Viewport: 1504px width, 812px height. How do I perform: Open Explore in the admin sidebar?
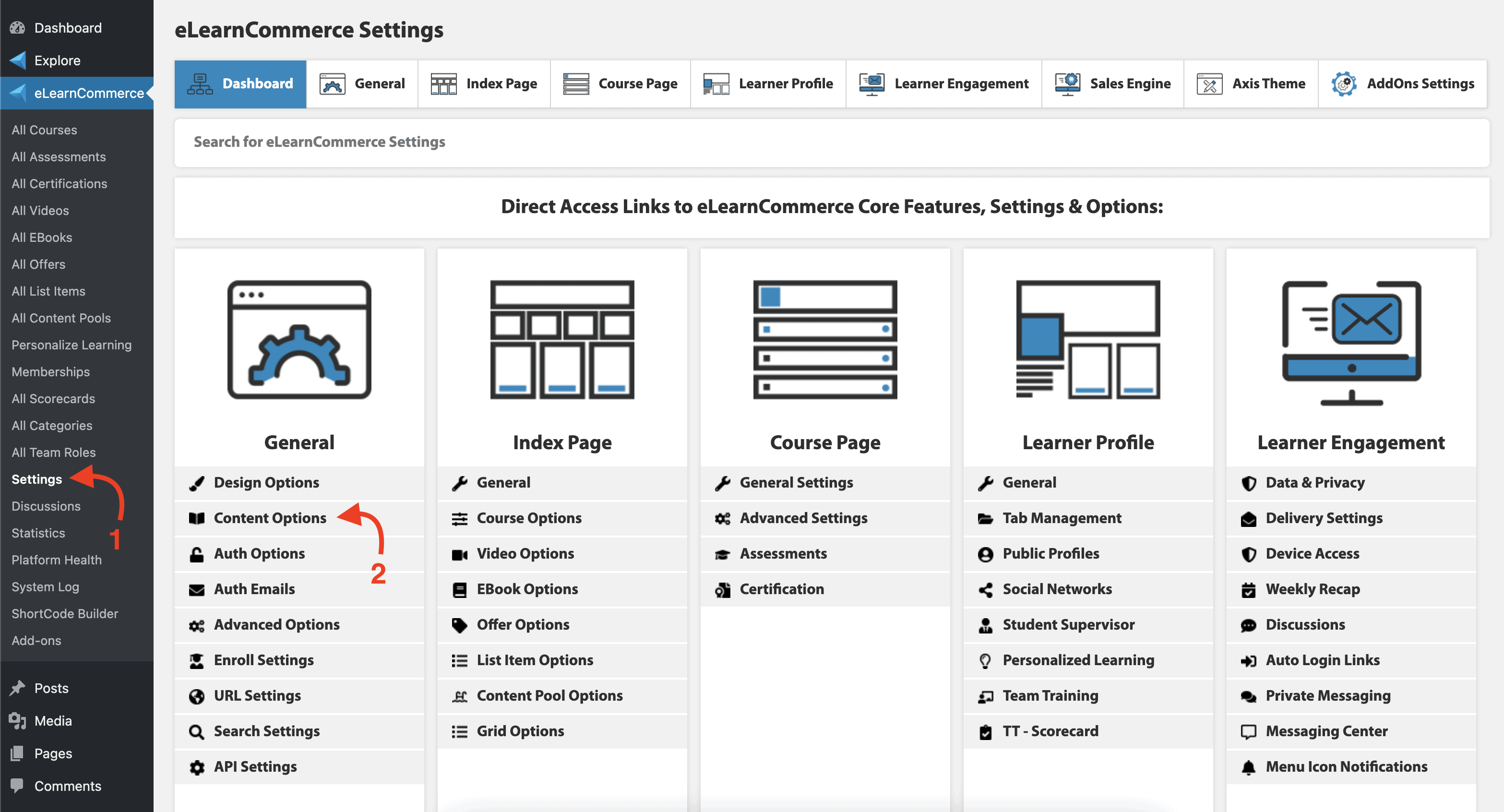pos(57,60)
